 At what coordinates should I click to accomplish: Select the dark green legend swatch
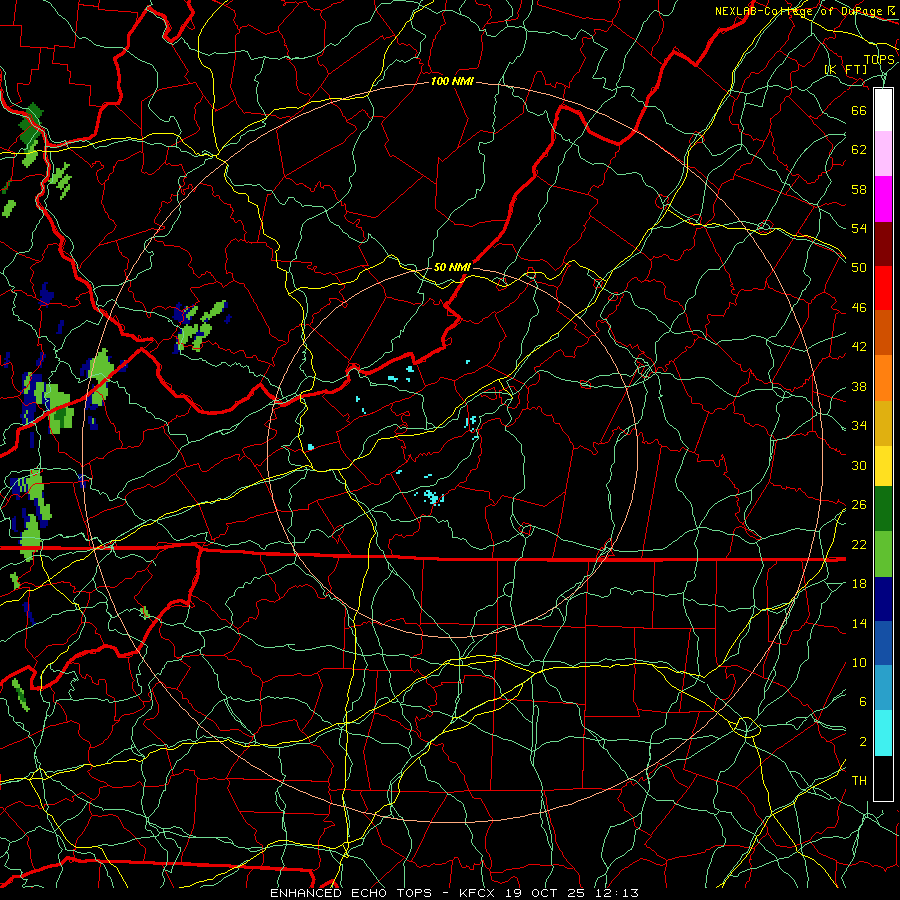pyautogui.click(x=883, y=508)
